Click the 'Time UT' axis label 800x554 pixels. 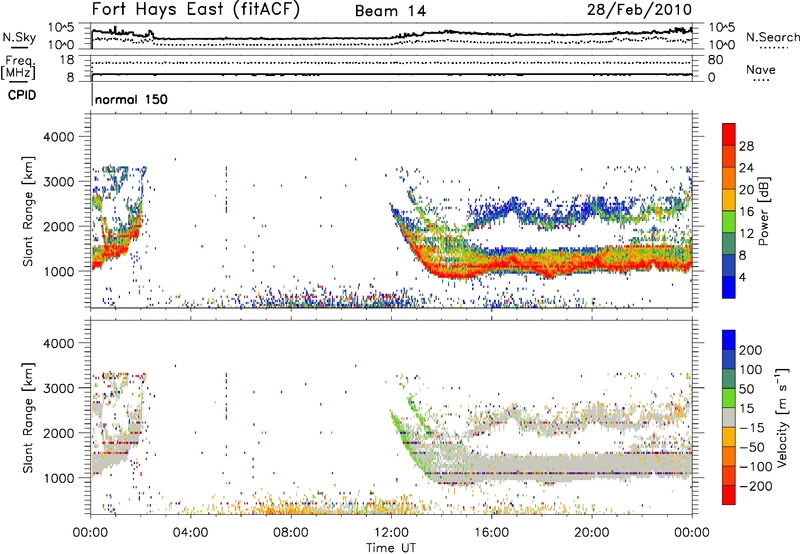click(x=391, y=548)
